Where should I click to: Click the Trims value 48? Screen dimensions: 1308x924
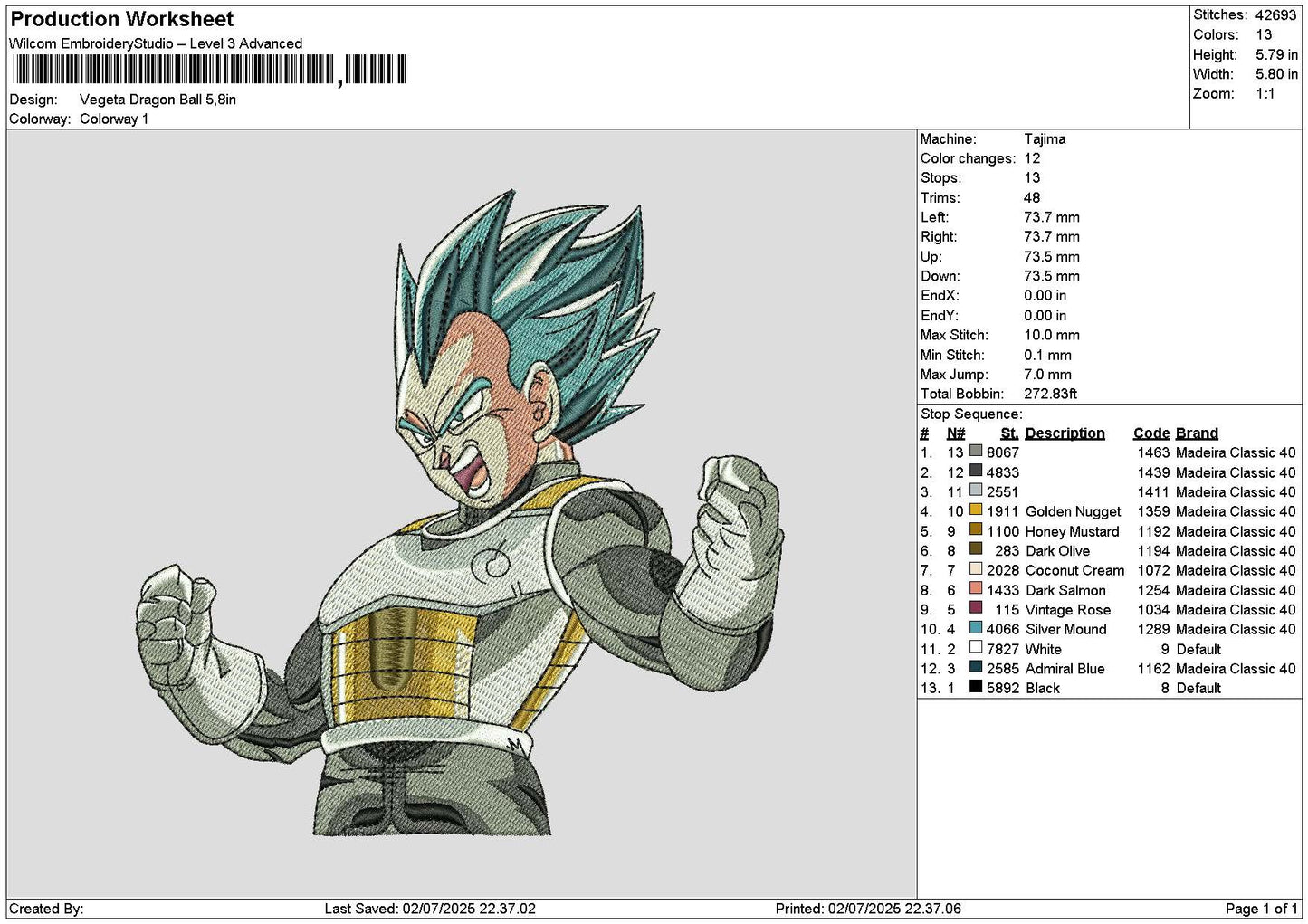coord(1032,197)
